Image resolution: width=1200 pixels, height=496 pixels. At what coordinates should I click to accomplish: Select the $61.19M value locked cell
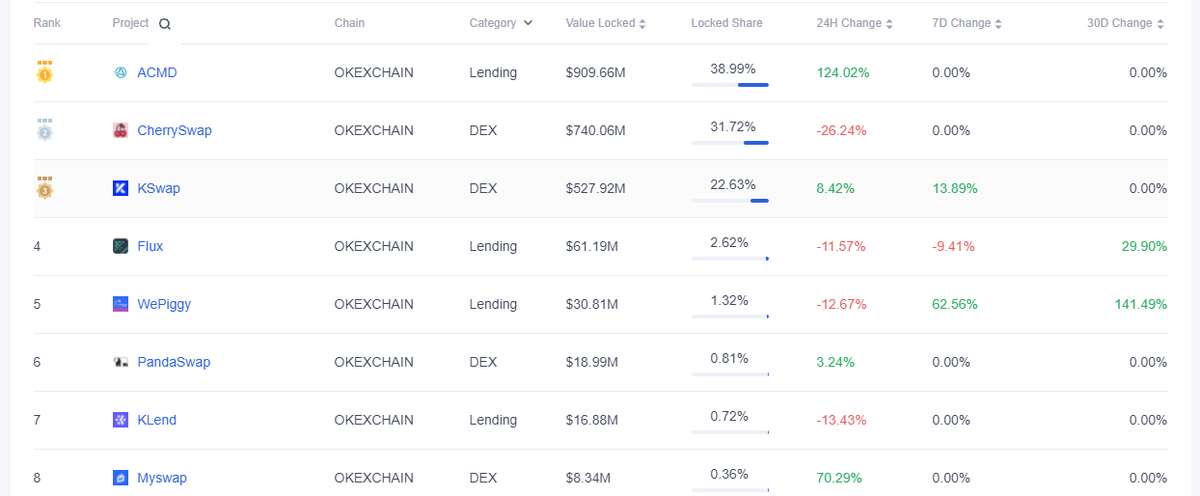coord(591,246)
